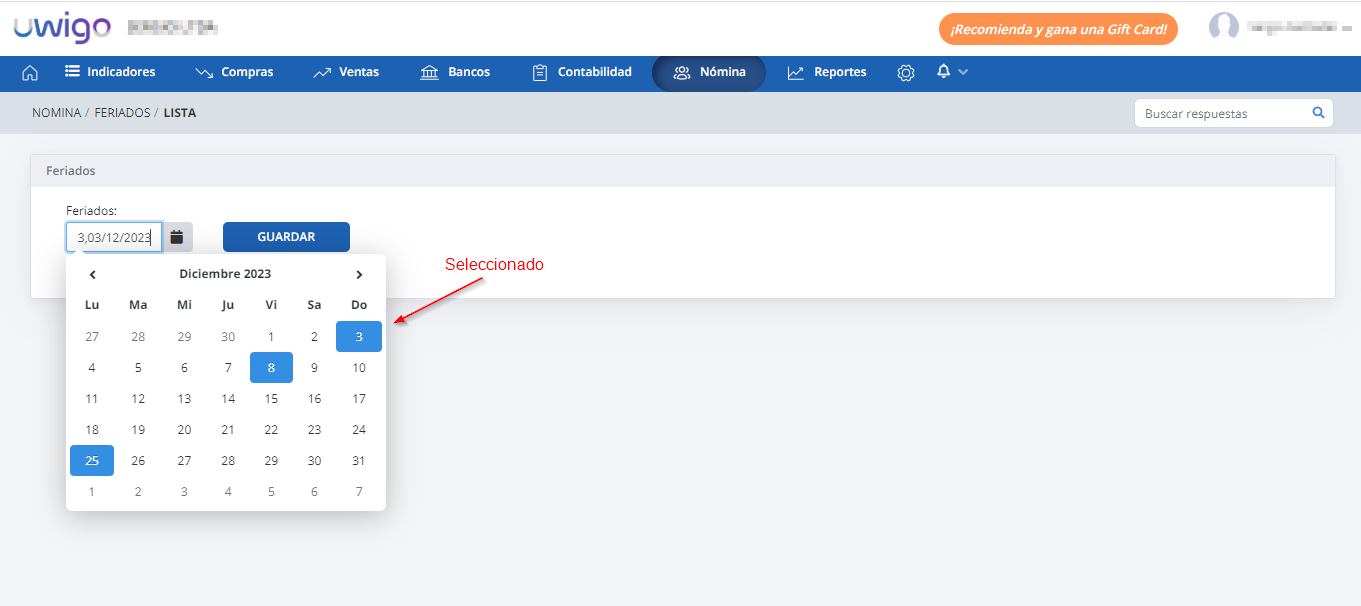Open the user profile avatar
Image resolution: width=1361 pixels, height=606 pixels.
(1223, 27)
